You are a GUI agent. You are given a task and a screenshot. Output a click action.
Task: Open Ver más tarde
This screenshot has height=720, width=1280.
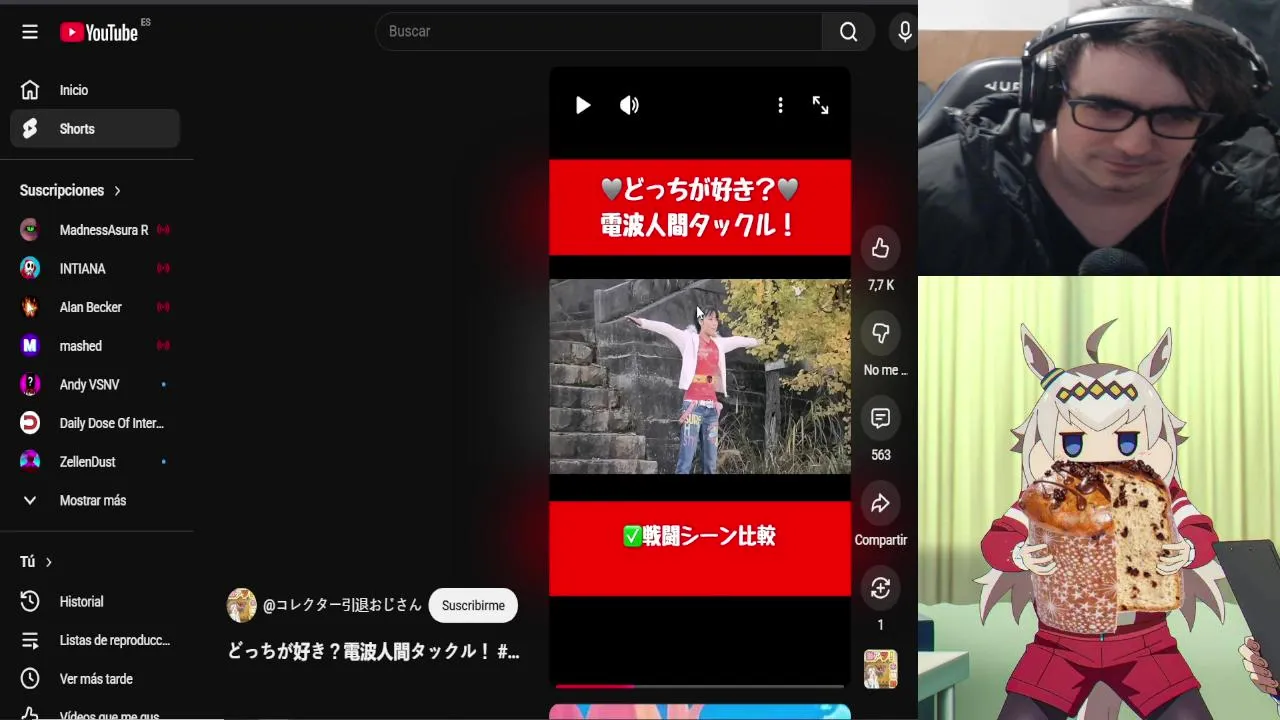pos(95,679)
